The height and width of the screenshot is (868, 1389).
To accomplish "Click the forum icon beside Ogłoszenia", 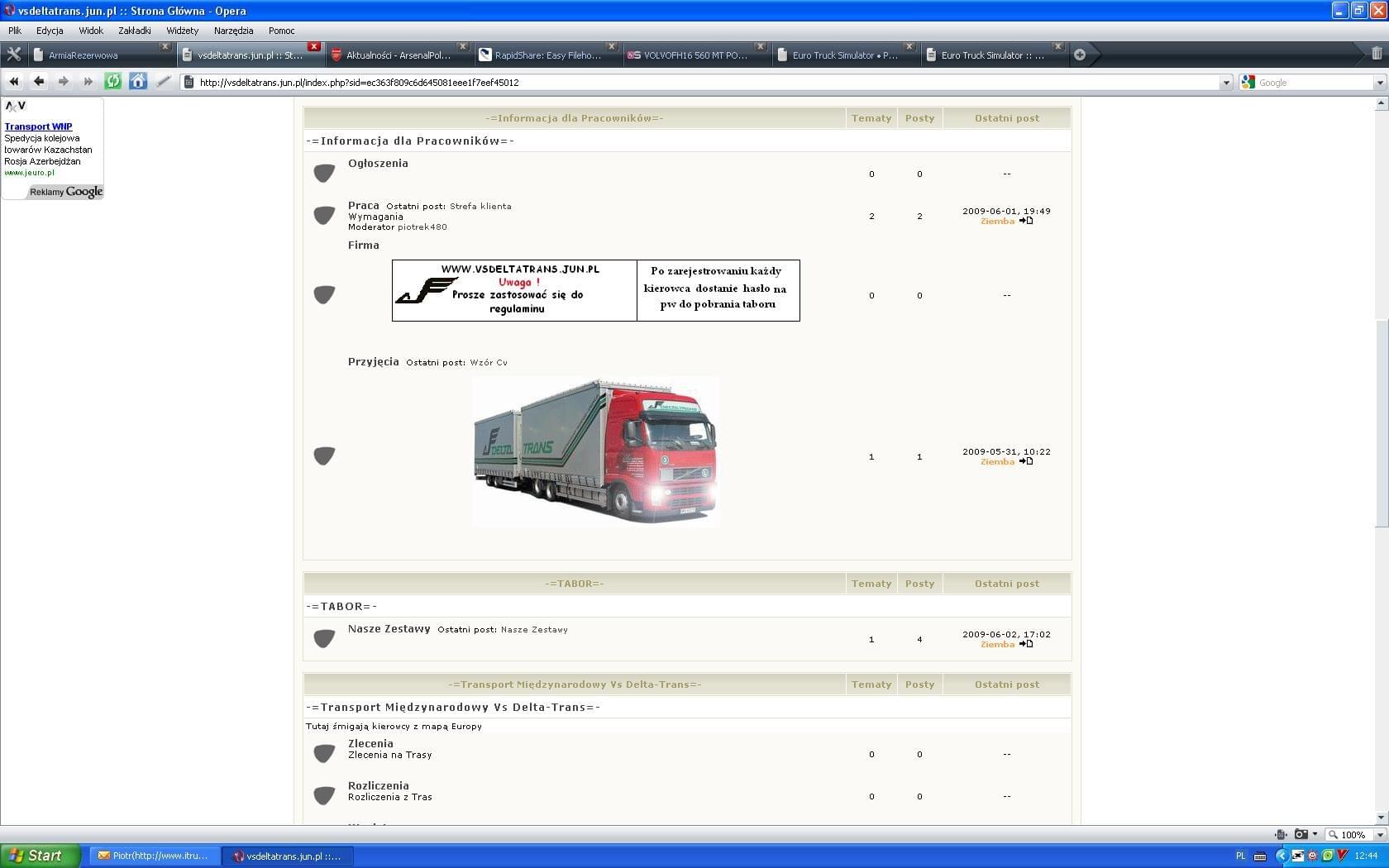I will pos(324,173).
